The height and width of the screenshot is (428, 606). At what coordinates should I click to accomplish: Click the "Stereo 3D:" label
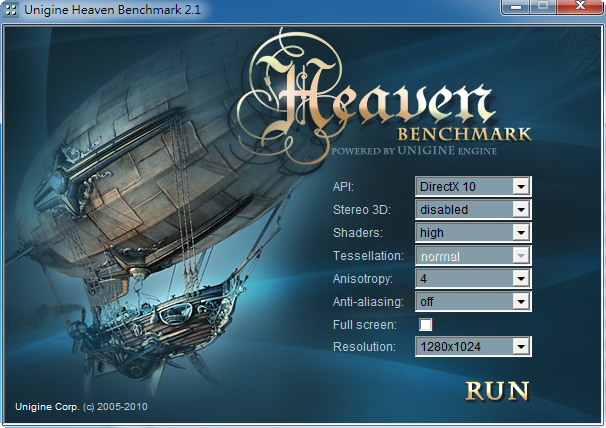coord(362,210)
